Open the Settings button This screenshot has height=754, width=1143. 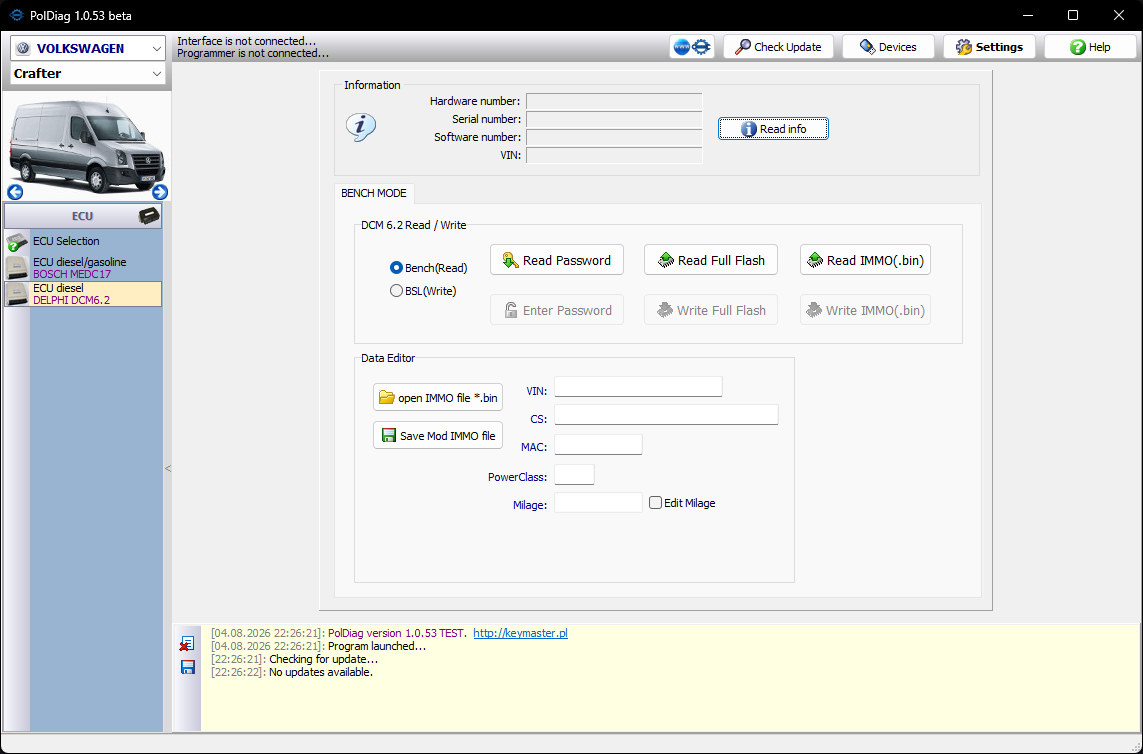tap(989, 47)
